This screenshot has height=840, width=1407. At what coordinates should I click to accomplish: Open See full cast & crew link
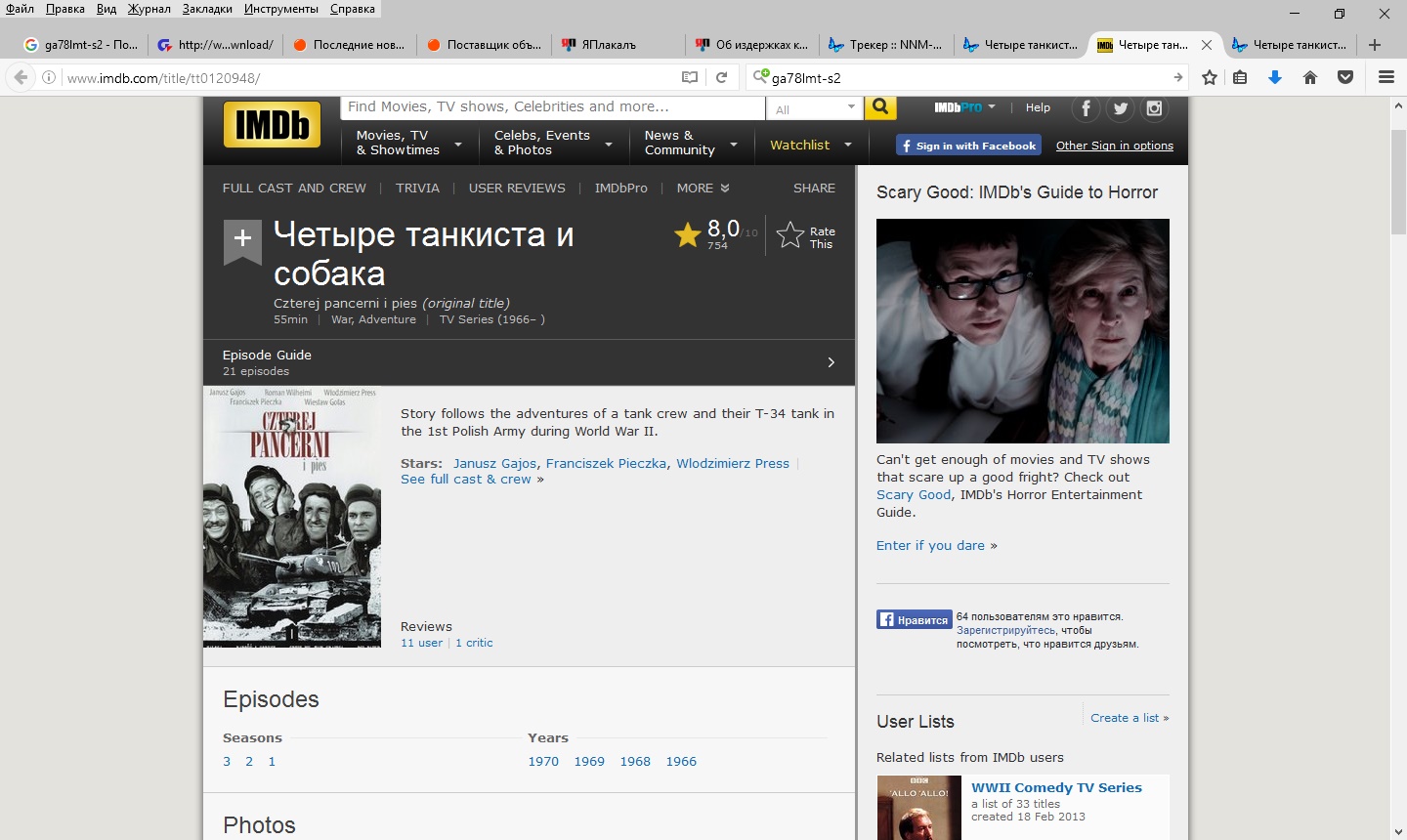pyautogui.click(x=466, y=480)
